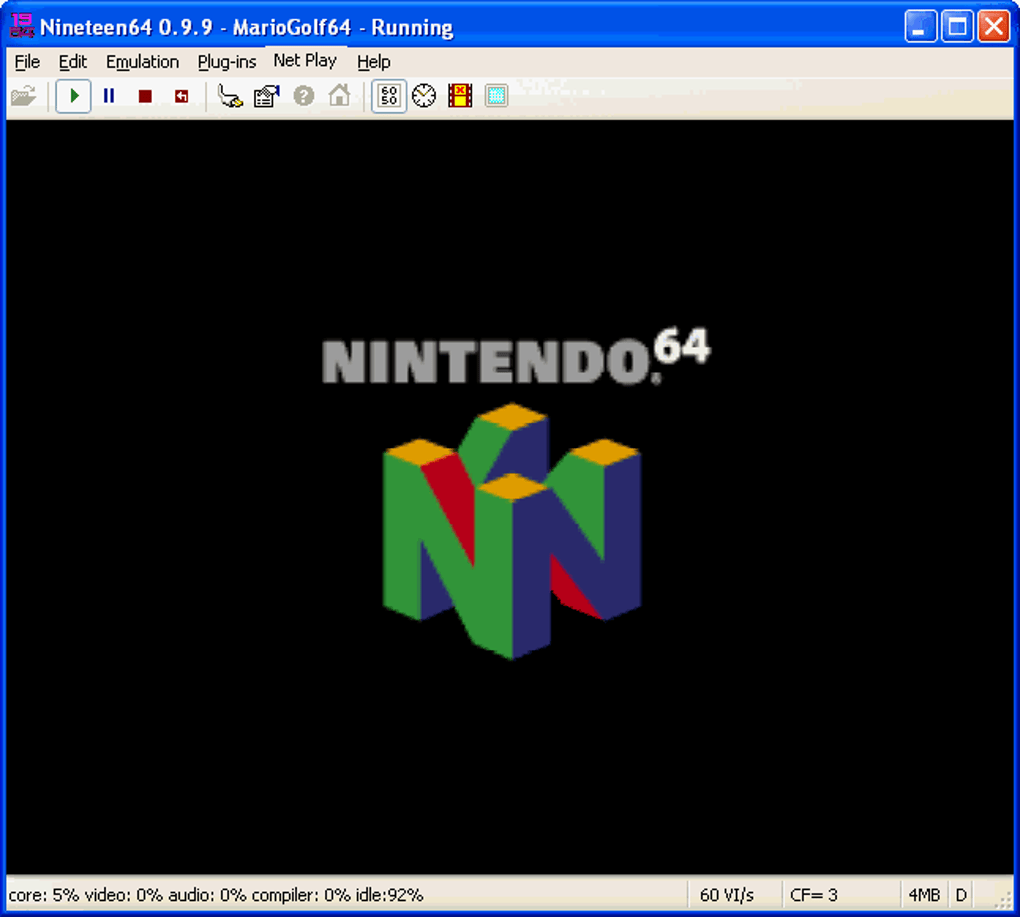
Task: Toggle the 60/50 speed limiter button
Action: [x=389, y=96]
